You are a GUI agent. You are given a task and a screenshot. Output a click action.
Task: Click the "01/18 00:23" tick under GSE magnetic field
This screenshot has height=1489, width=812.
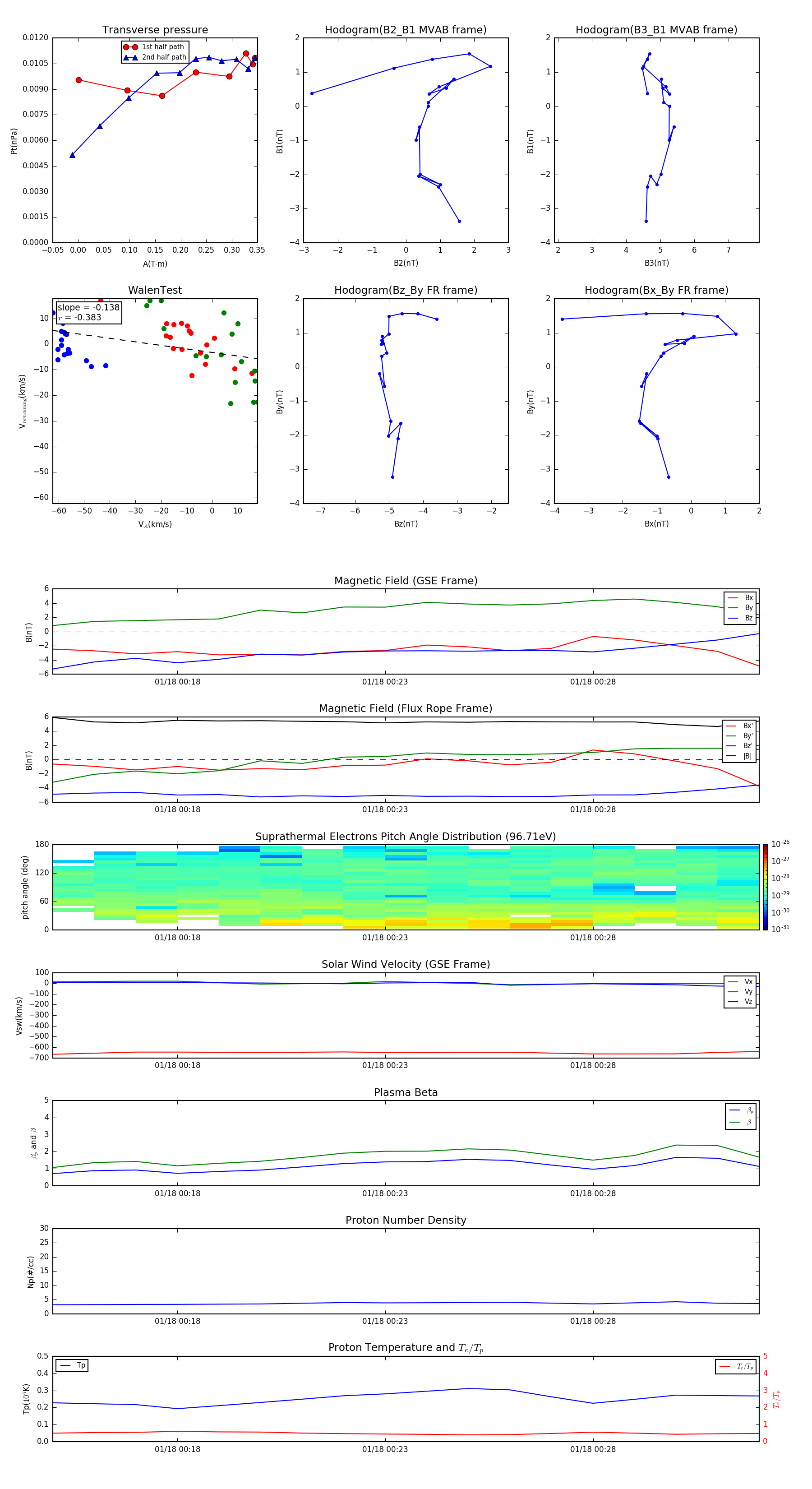pyautogui.click(x=385, y=682)
